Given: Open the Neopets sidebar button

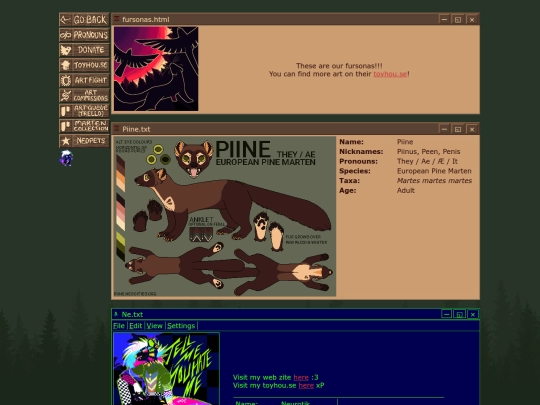Looking at the screenshot, I should [84, 141].
